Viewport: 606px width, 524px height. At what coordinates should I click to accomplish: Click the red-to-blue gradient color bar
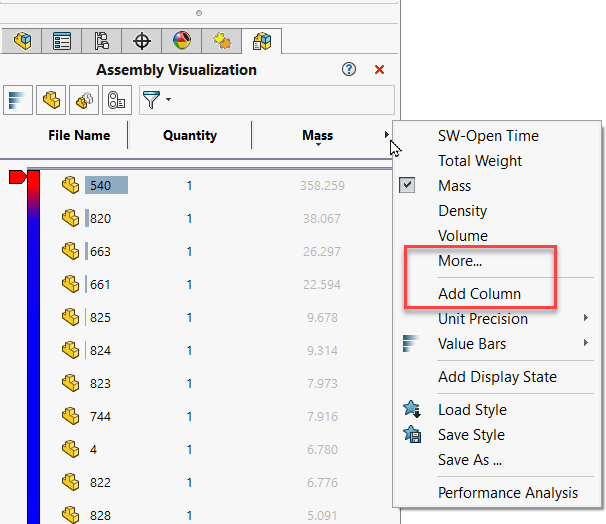pos(34,347)
